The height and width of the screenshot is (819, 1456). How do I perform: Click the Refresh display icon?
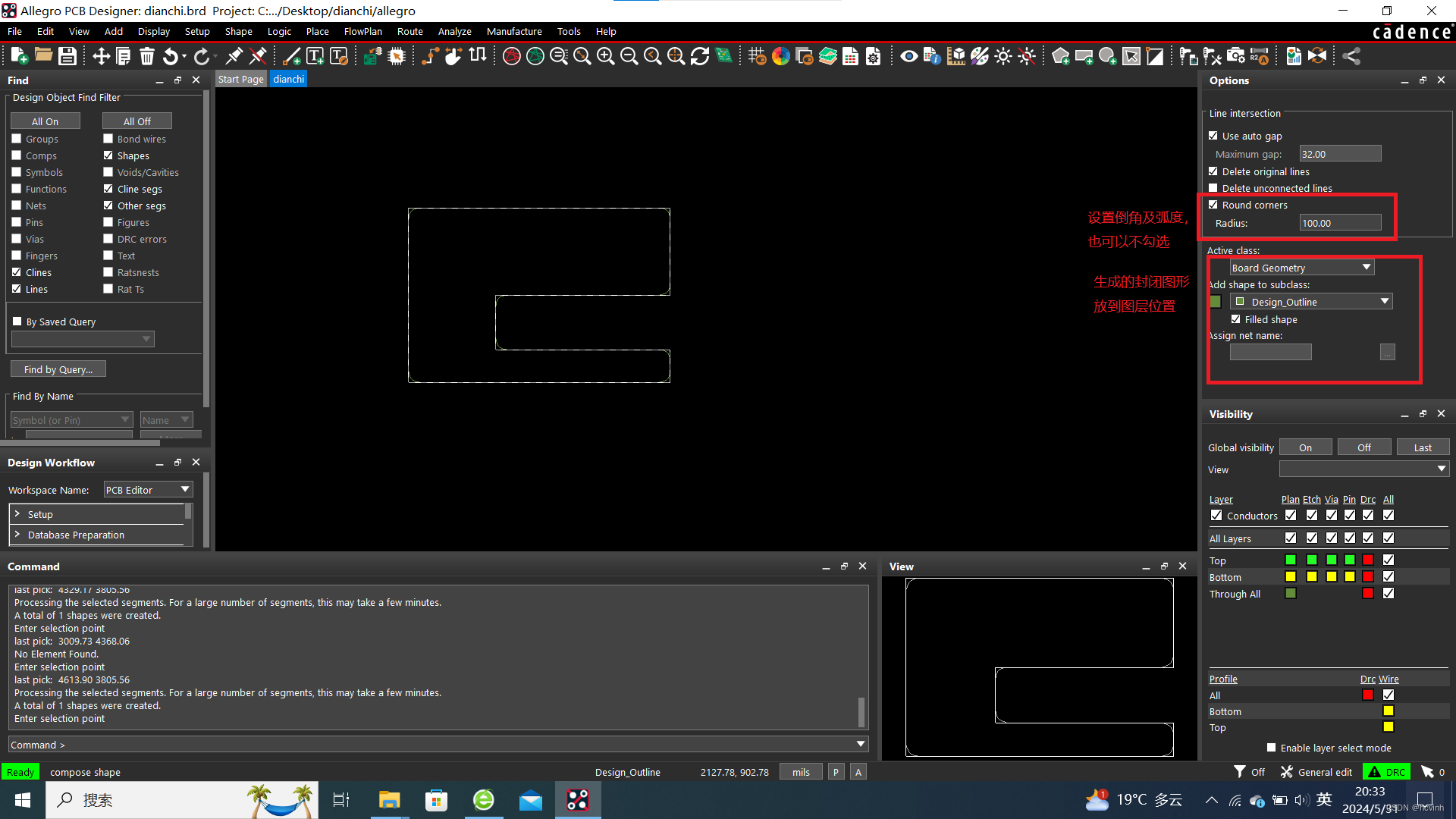pos(700,56)
